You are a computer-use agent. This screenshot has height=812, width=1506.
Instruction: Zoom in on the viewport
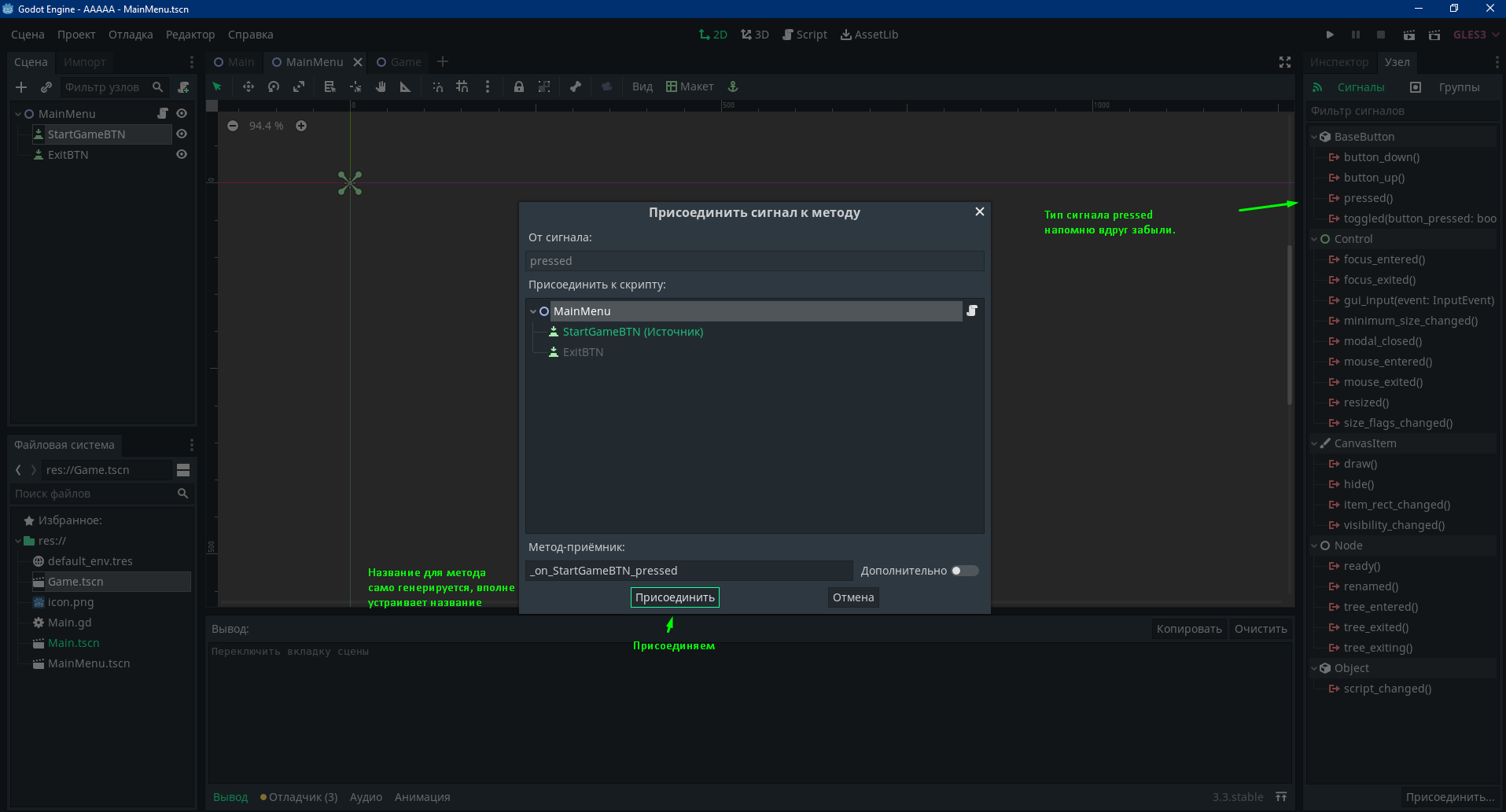click(x=301, y=126)
